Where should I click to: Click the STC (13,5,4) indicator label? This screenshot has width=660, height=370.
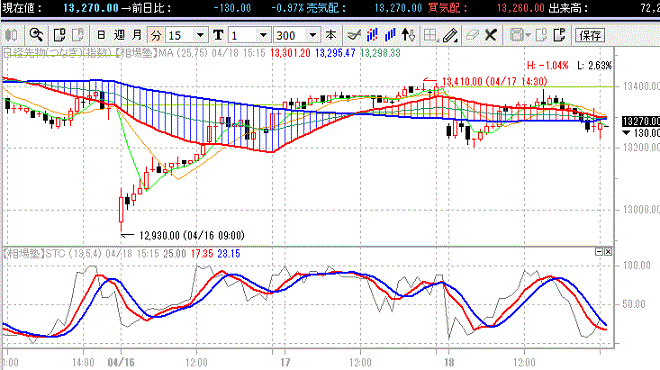(x=73, y=253)
